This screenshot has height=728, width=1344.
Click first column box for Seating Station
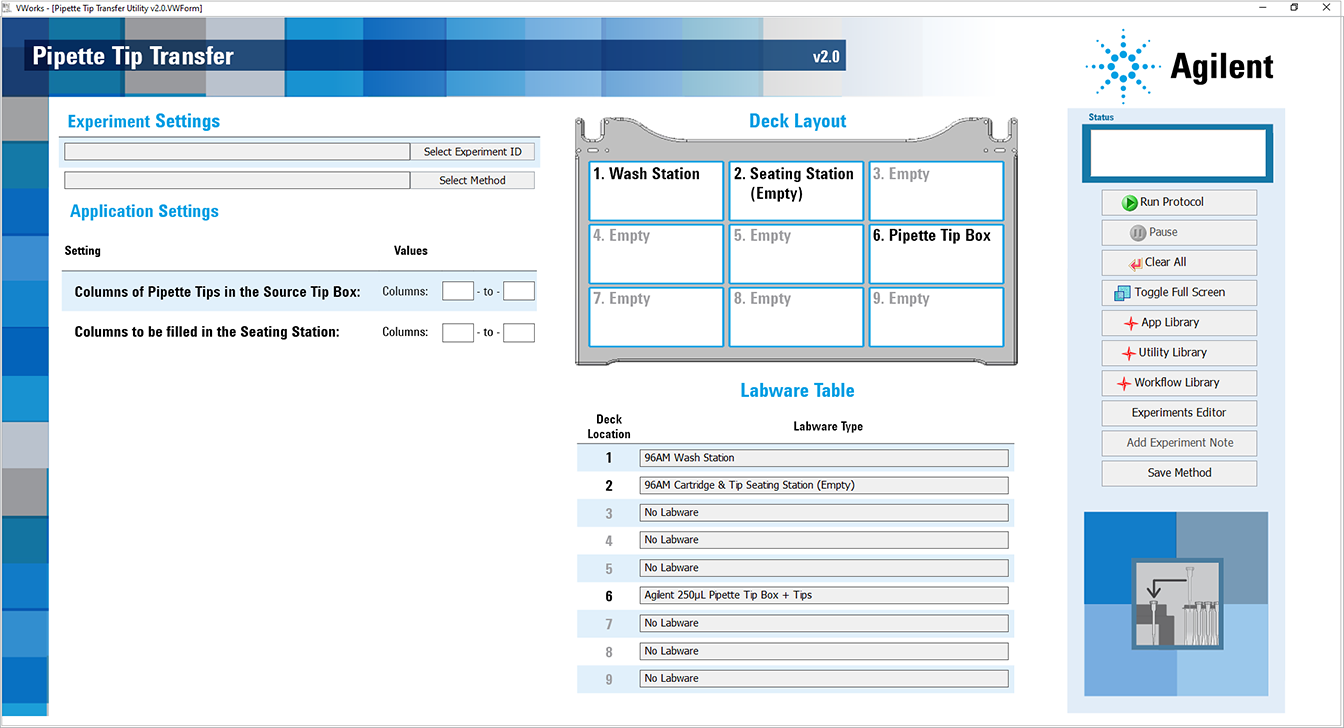[x=458, y=332]
